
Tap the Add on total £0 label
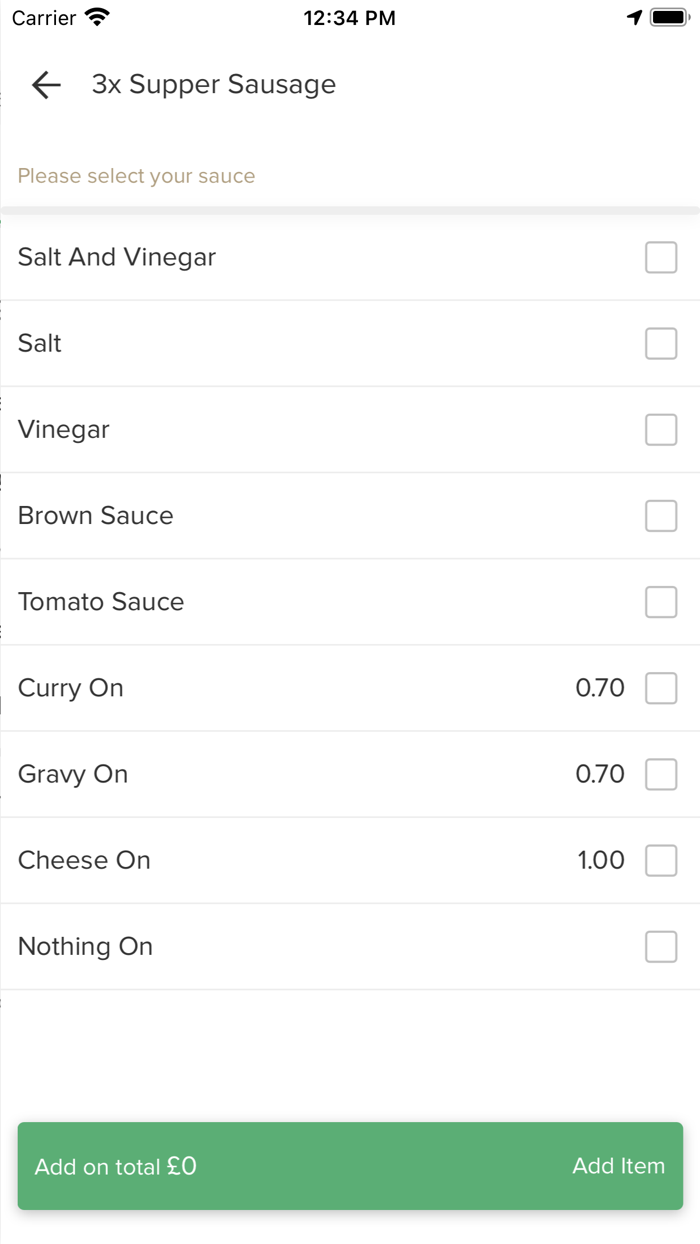[x=116, y=1166]
